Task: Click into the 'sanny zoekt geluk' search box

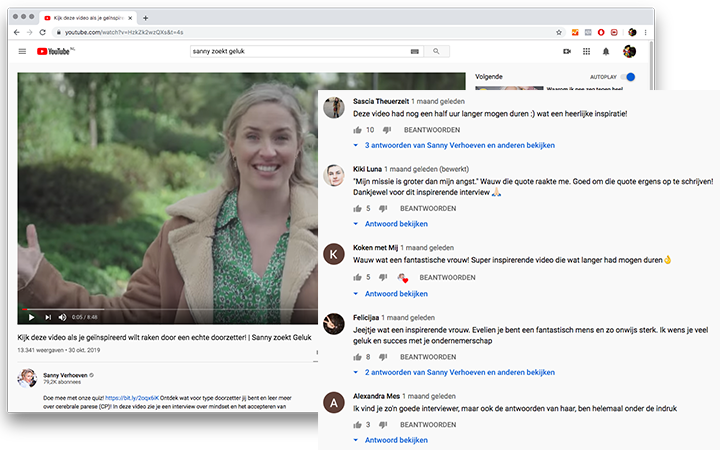Action: point(301,51)
